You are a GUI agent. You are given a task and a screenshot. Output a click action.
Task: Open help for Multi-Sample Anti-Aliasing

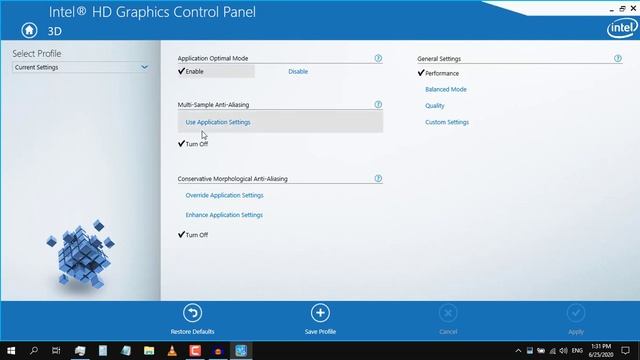[378, 104]
